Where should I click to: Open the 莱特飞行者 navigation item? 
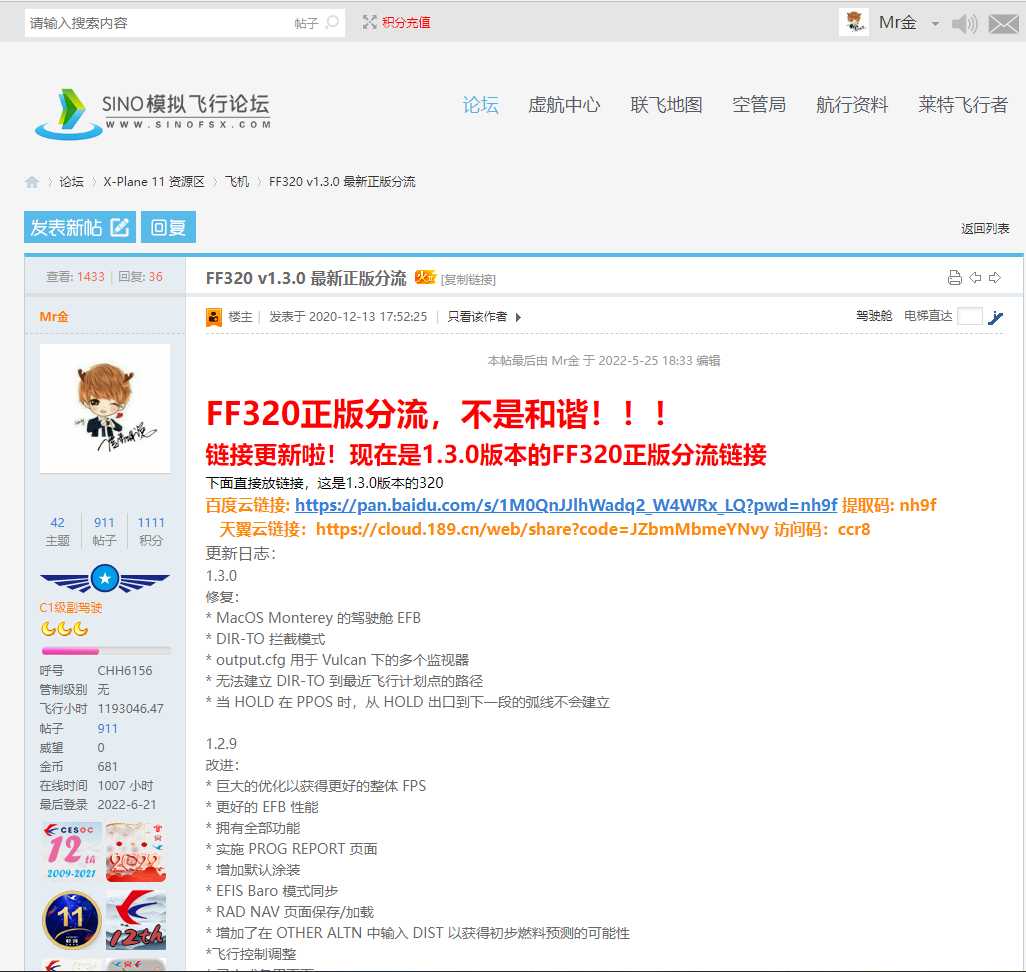(963, 105)
